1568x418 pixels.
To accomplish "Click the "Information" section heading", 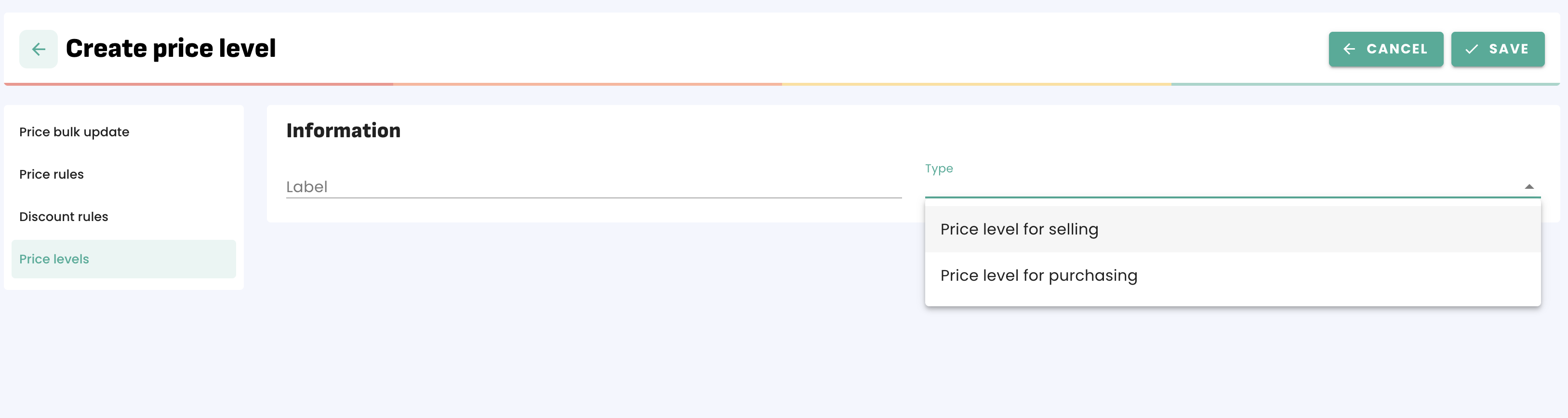I will 343,131.
